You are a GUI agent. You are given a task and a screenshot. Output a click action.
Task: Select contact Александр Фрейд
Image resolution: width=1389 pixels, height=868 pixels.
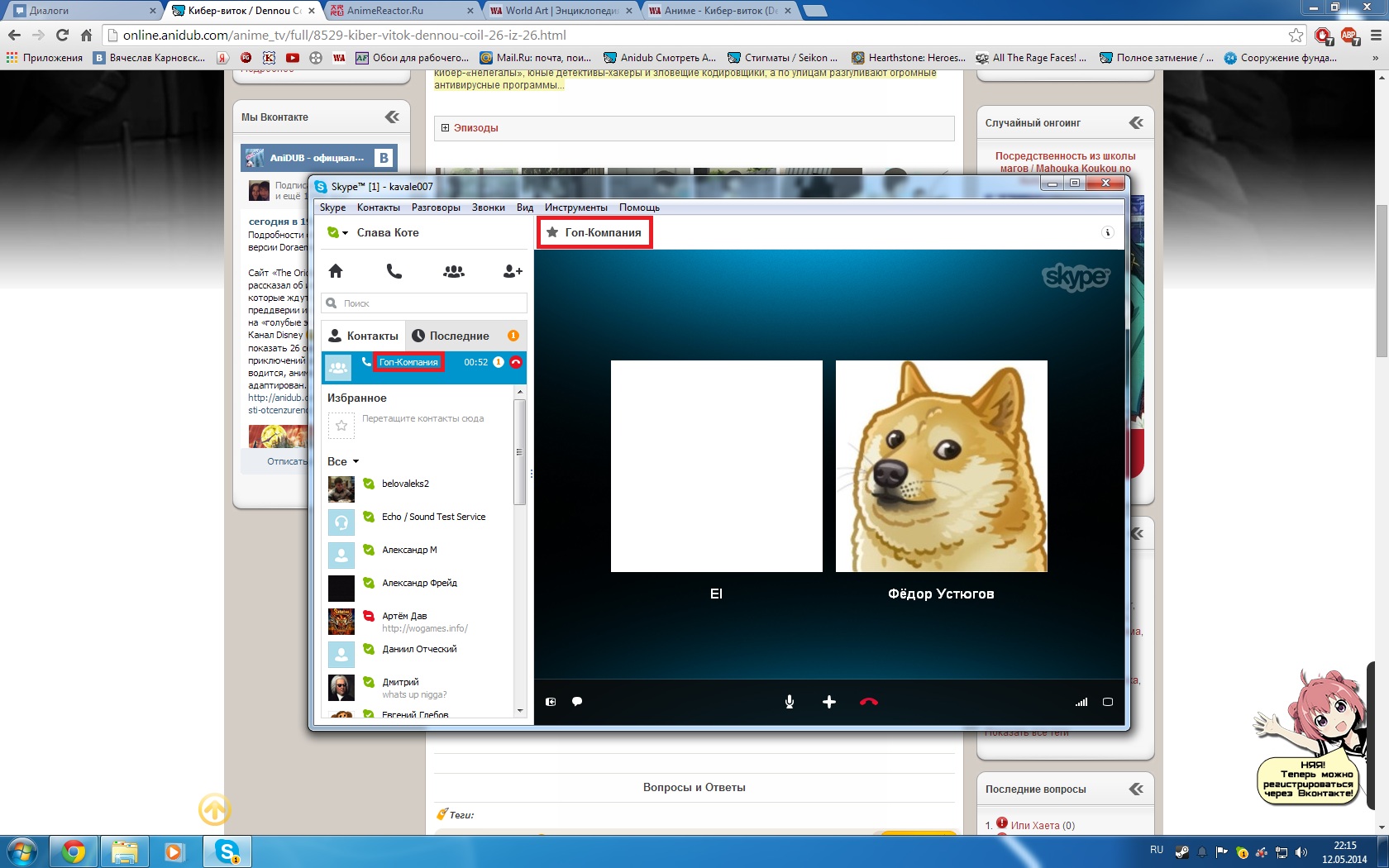418,588
